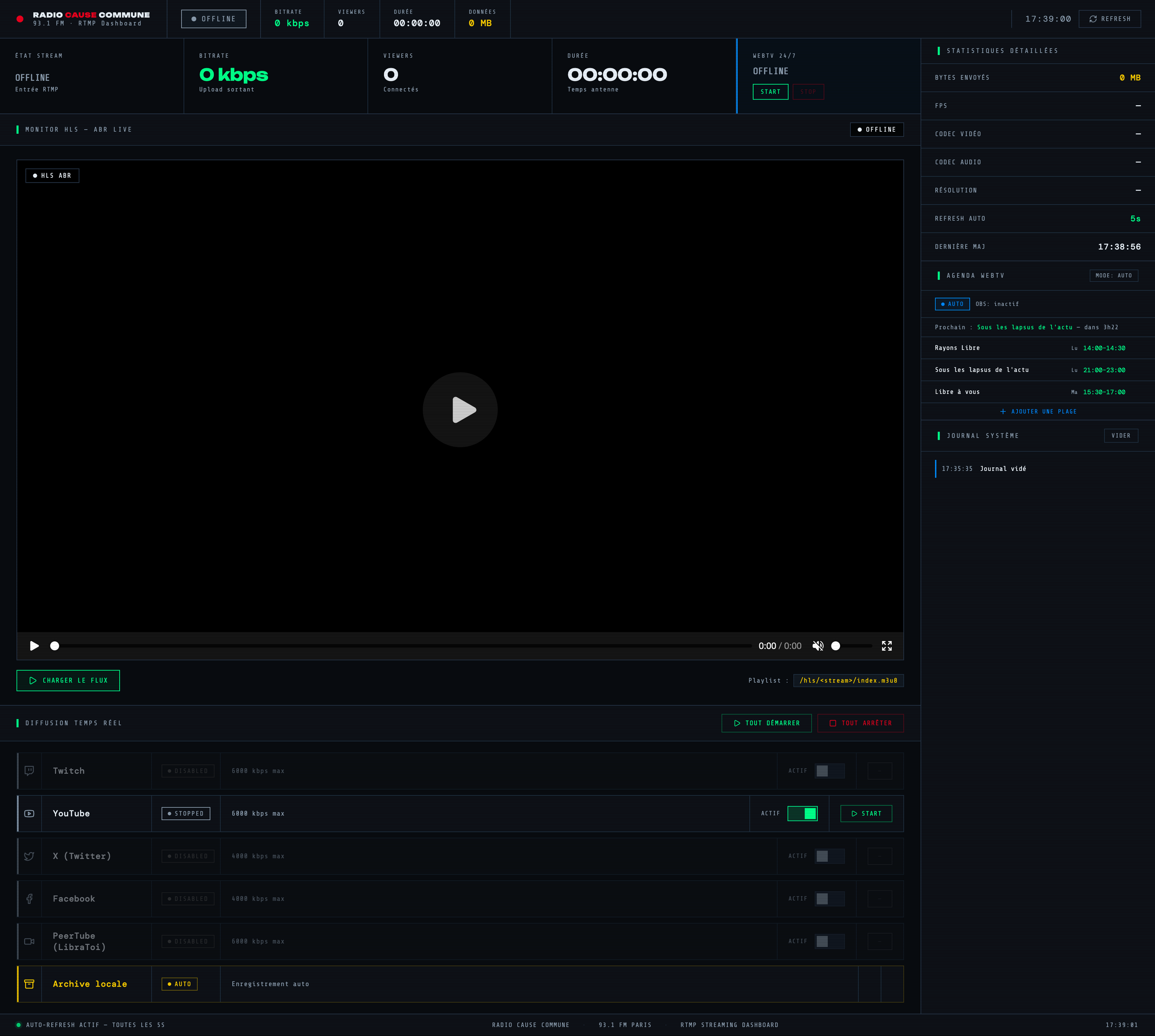Add a new plage to the agenda
The width and height of the screenshot is (1155, 1036).
click(1038, 412)
